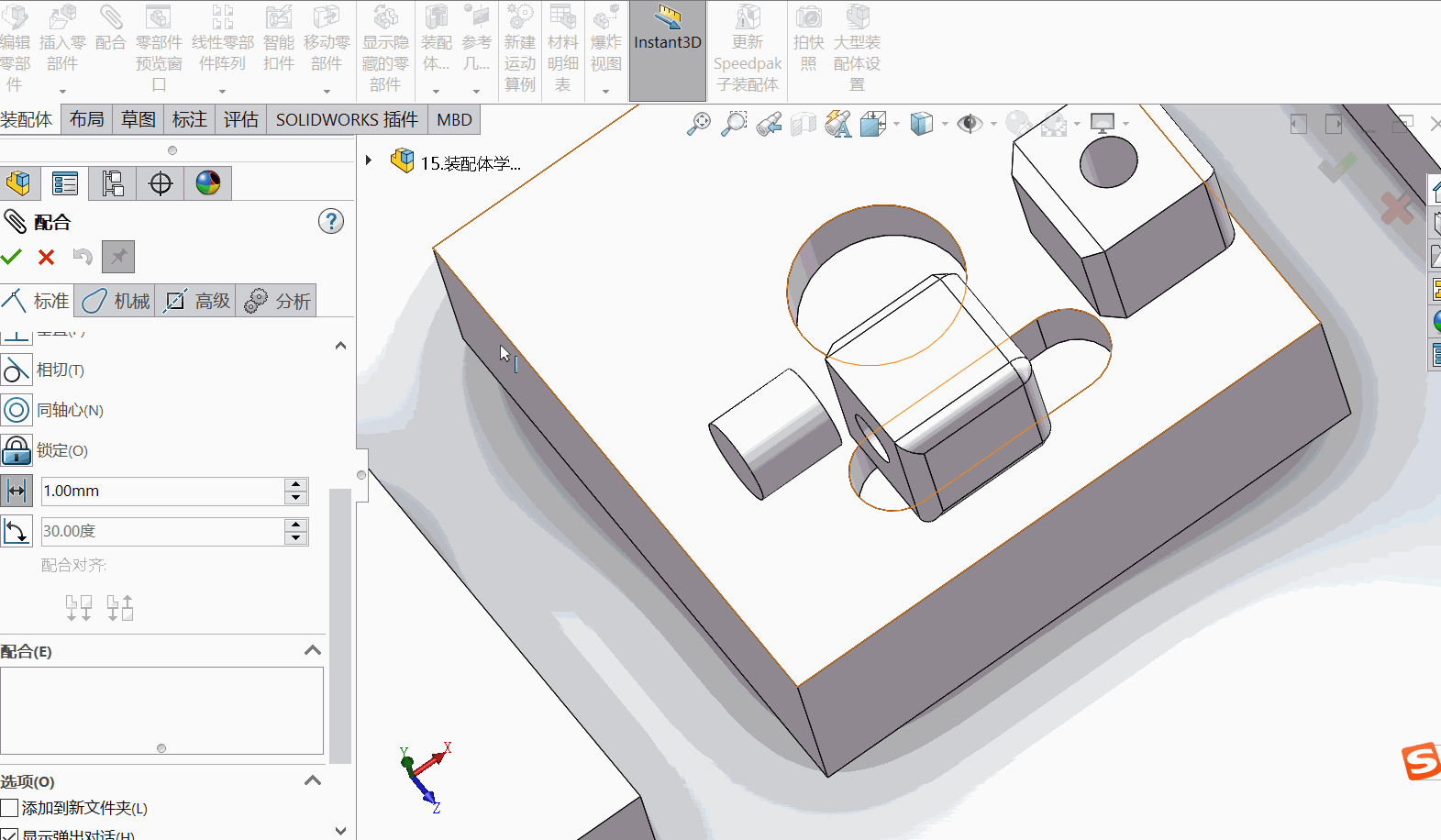
Task: Toggle the Section View icon
Action: pos(804,124)
